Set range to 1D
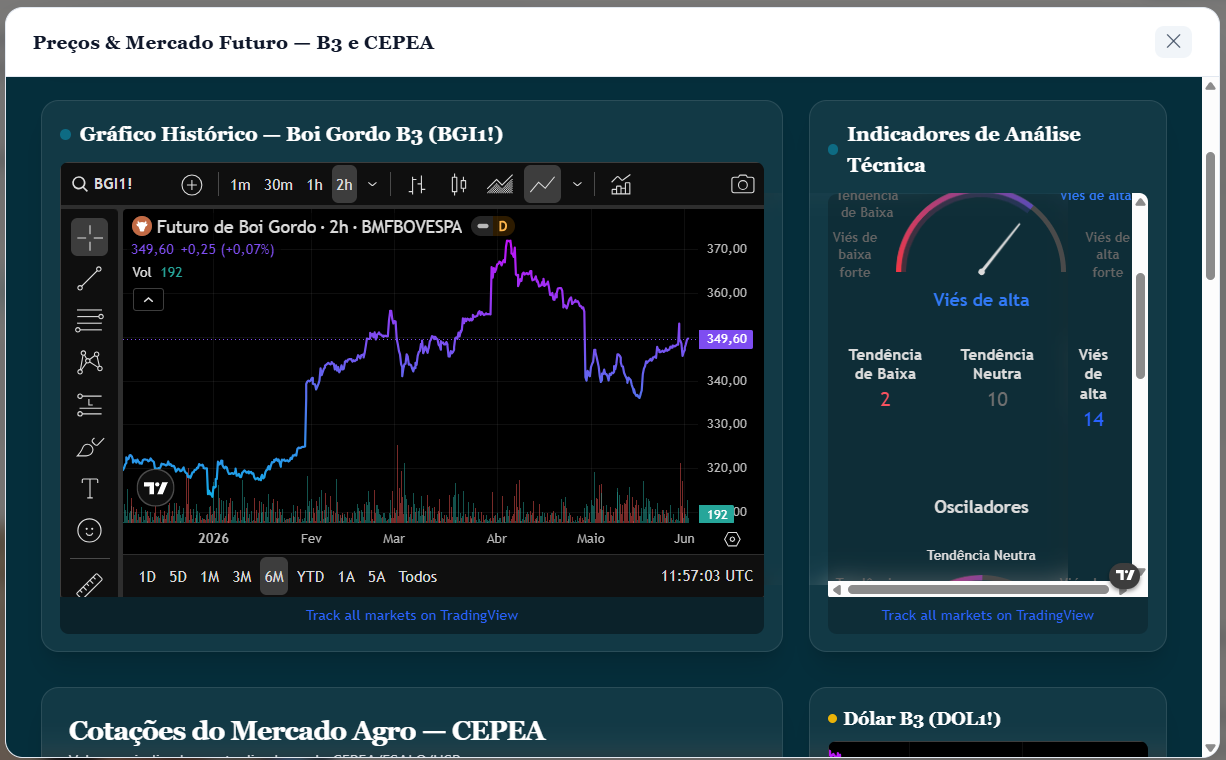 click(x=147, y=577)
